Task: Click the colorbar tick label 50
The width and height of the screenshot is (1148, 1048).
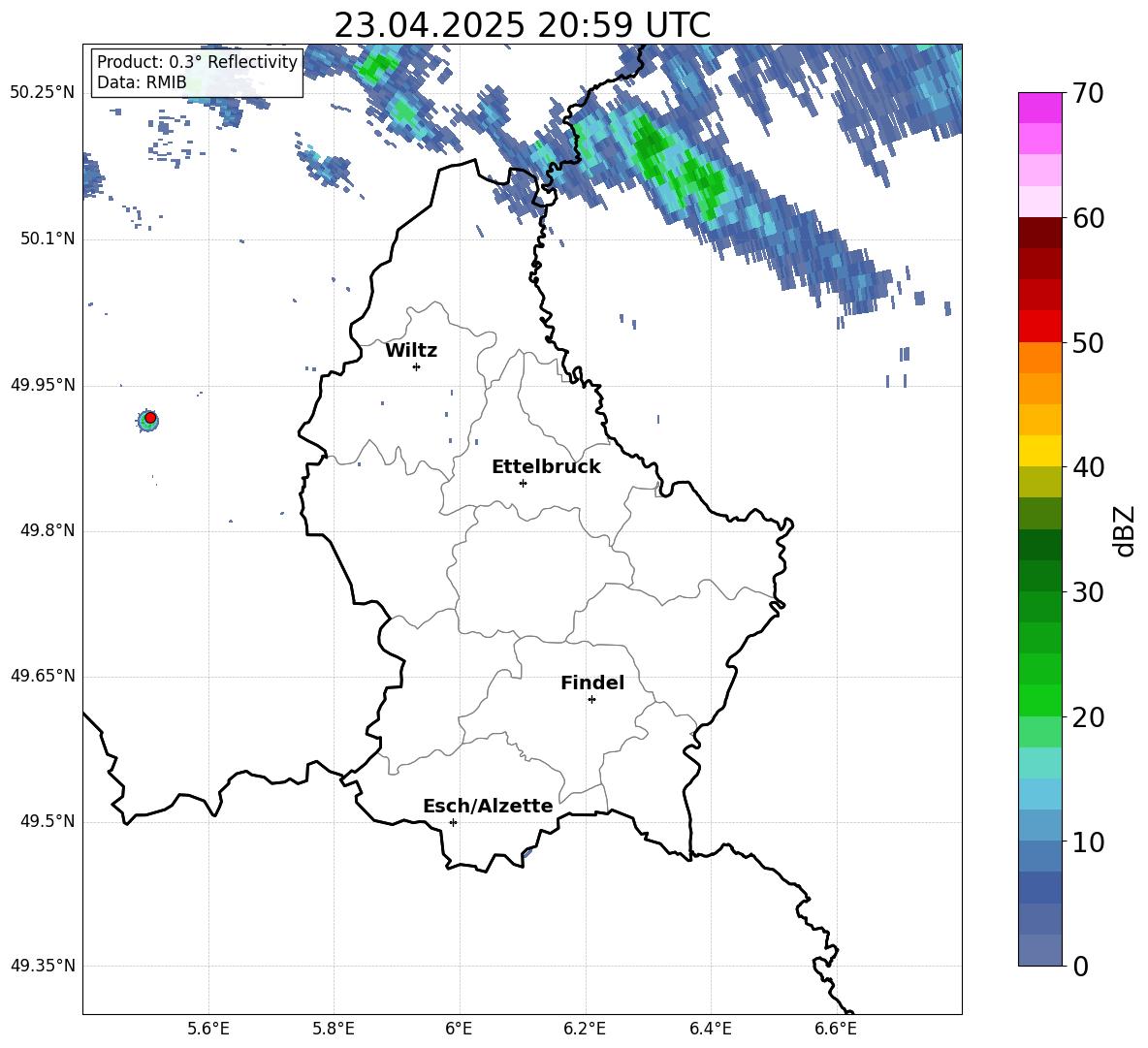Action: (x=1087, y=343)
